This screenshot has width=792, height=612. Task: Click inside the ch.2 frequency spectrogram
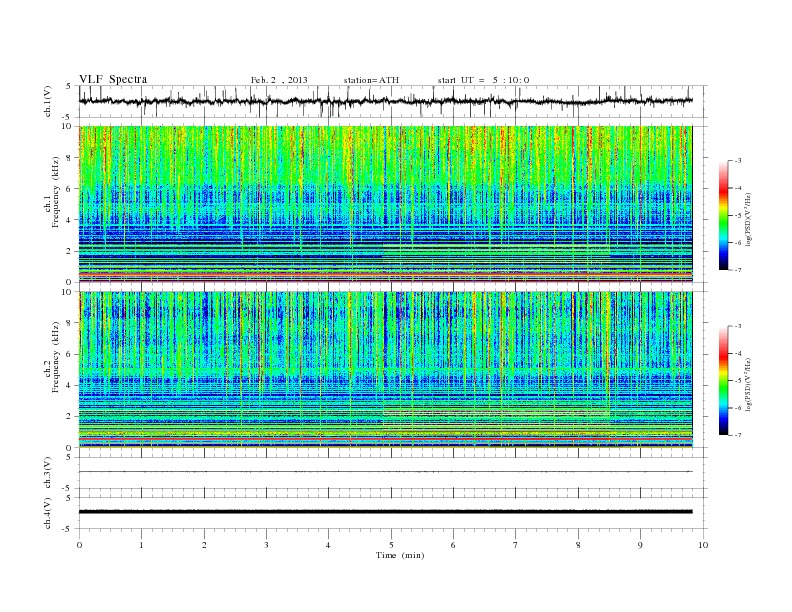click(386, 370)
